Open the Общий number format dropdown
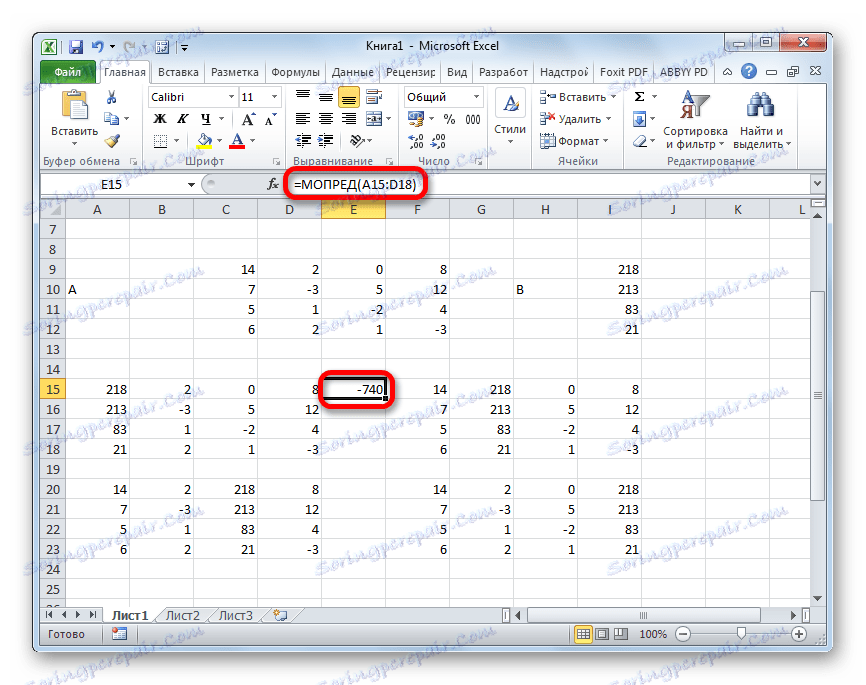Image resolution: width=866 pixels, height=685 pixels. 476,97
